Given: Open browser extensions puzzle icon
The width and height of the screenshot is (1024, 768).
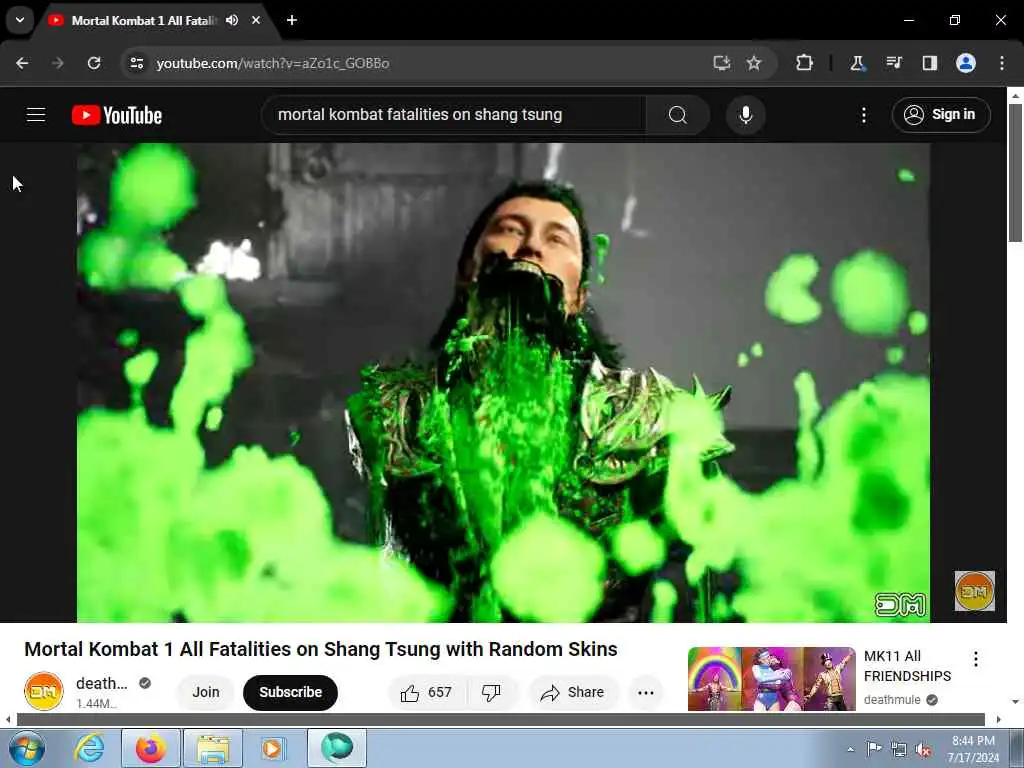Looking at the screenshot, I should pyautogui.click(x=805, y=63).
